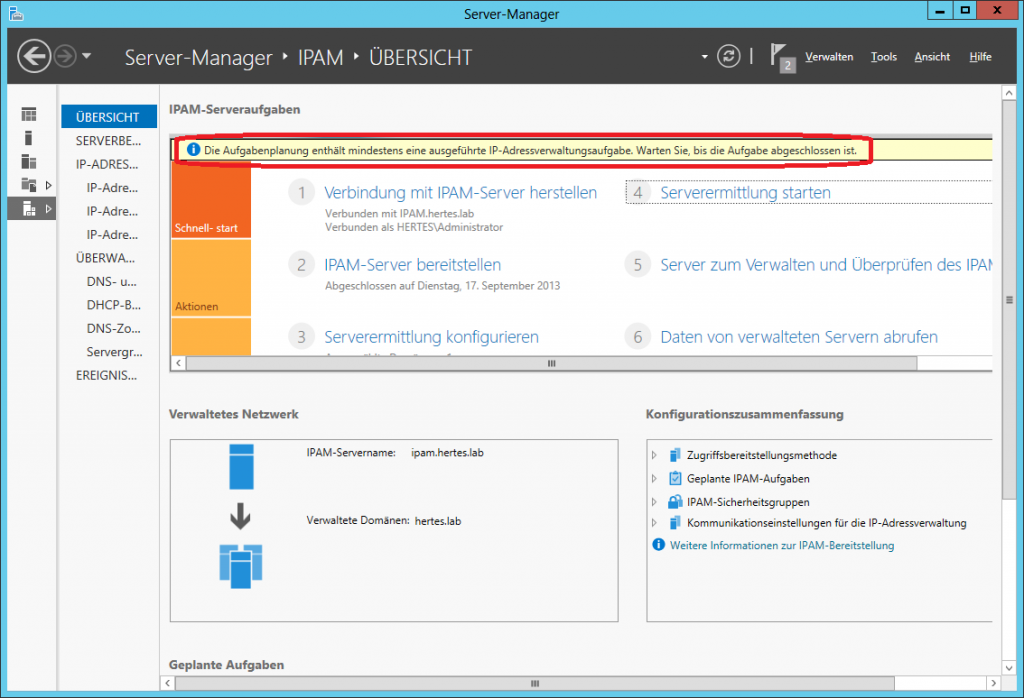Expand Zugriffsbereitstellungsmethode in configuration summary
The height and width of the screenshot is (698, 1024).
click(655, 456)
